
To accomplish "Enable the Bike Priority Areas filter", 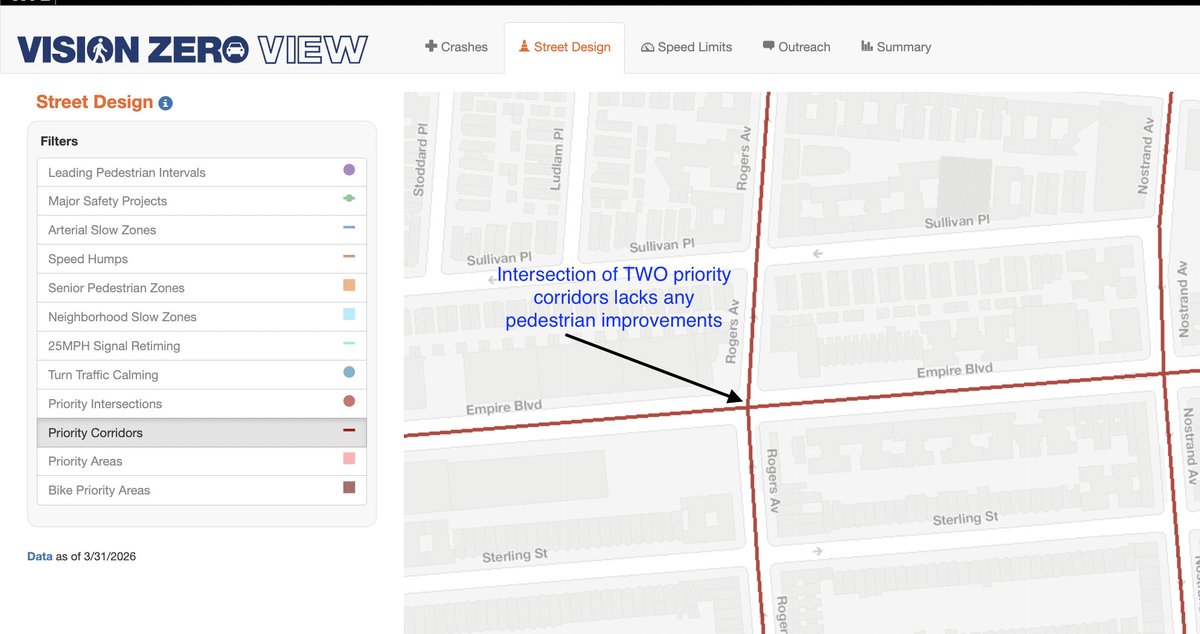I will (x=202, y=490).
